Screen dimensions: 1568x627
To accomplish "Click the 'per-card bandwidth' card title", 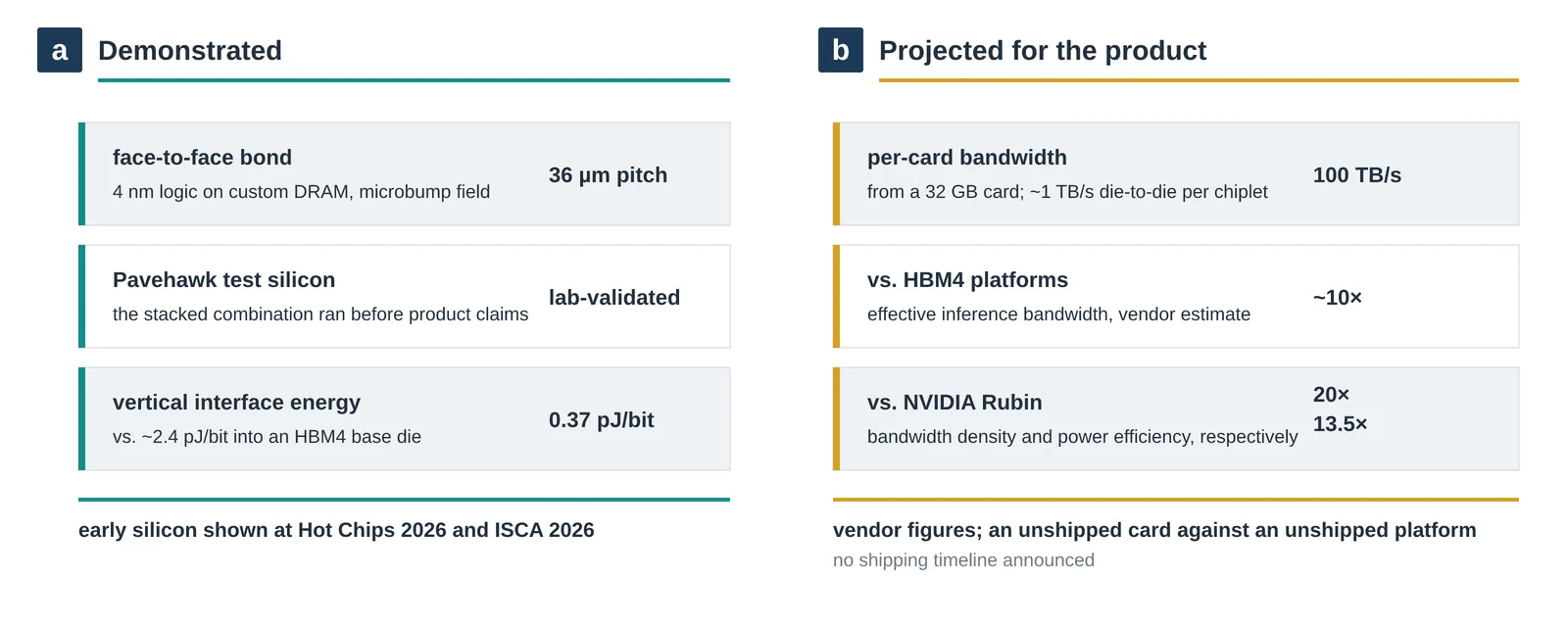I will tap(967, 158).
